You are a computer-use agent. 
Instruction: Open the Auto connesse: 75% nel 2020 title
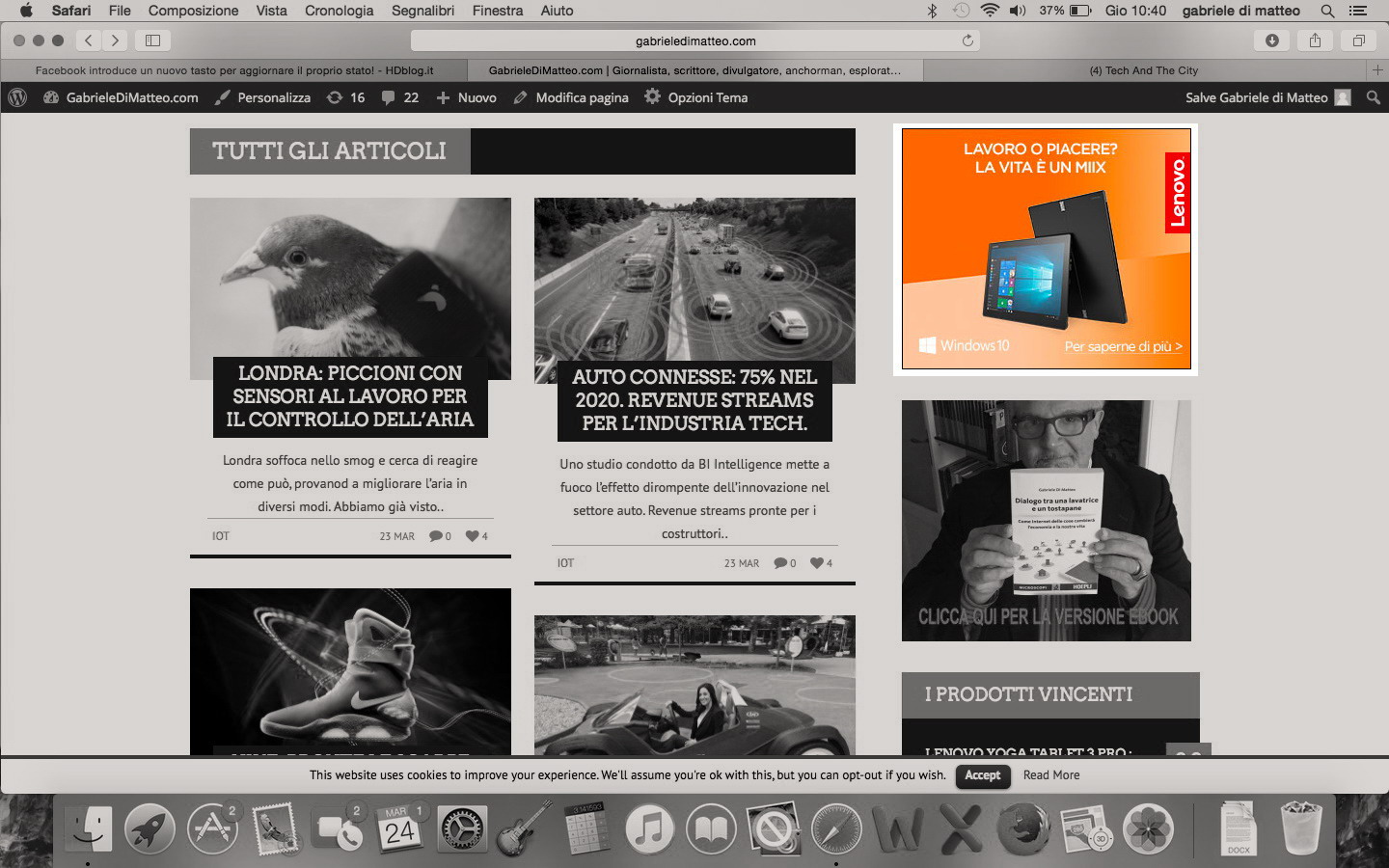tap(694, 400)
